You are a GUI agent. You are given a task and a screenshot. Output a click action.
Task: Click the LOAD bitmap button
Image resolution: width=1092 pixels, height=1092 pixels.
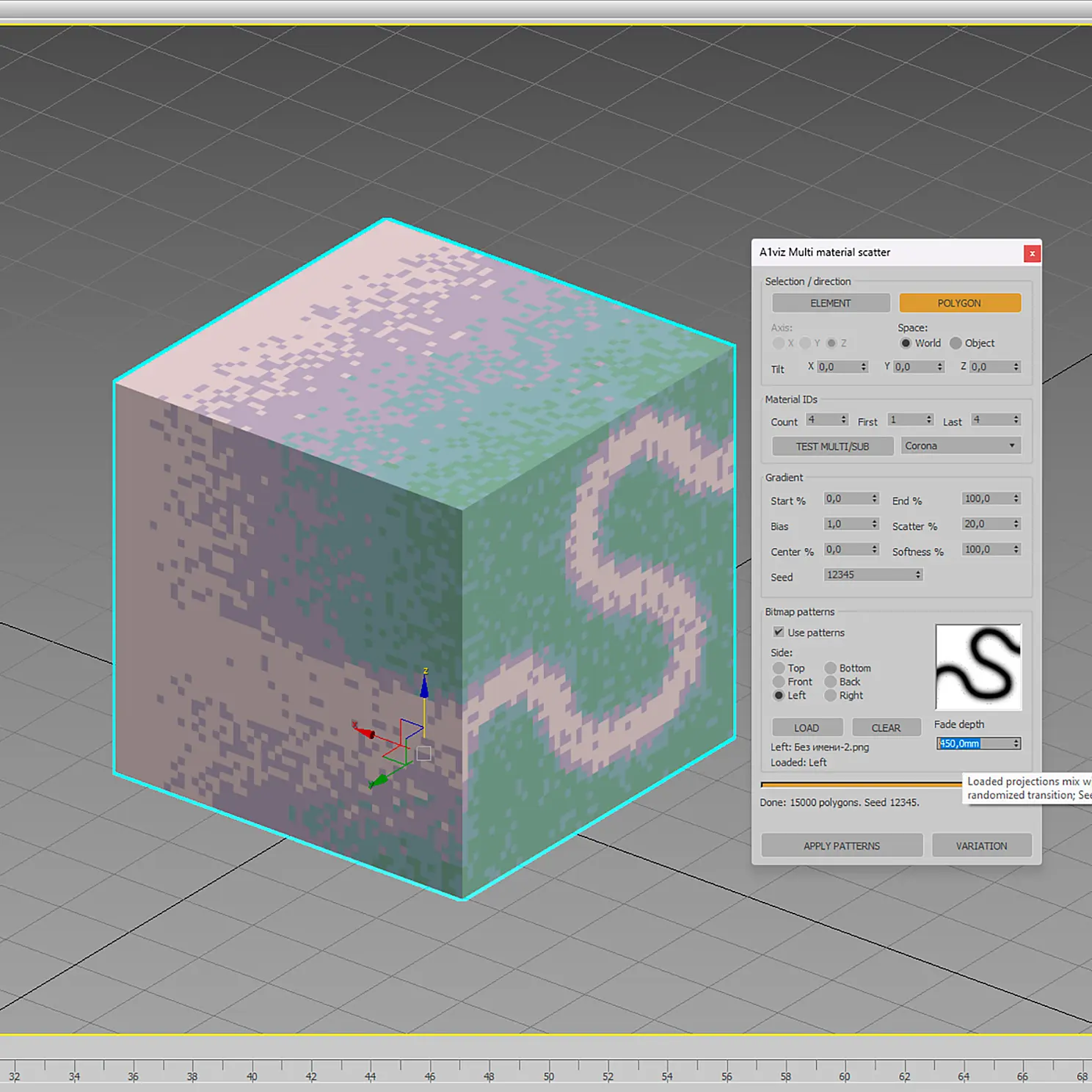[807, 728]
